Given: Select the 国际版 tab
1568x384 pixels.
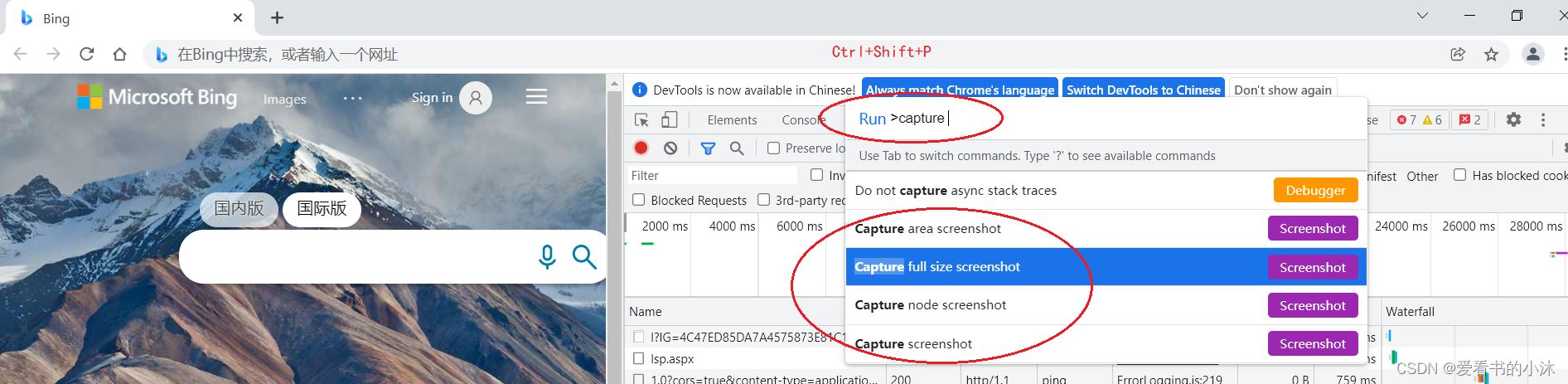Looking at the screenshot, I should click(322, 208).
